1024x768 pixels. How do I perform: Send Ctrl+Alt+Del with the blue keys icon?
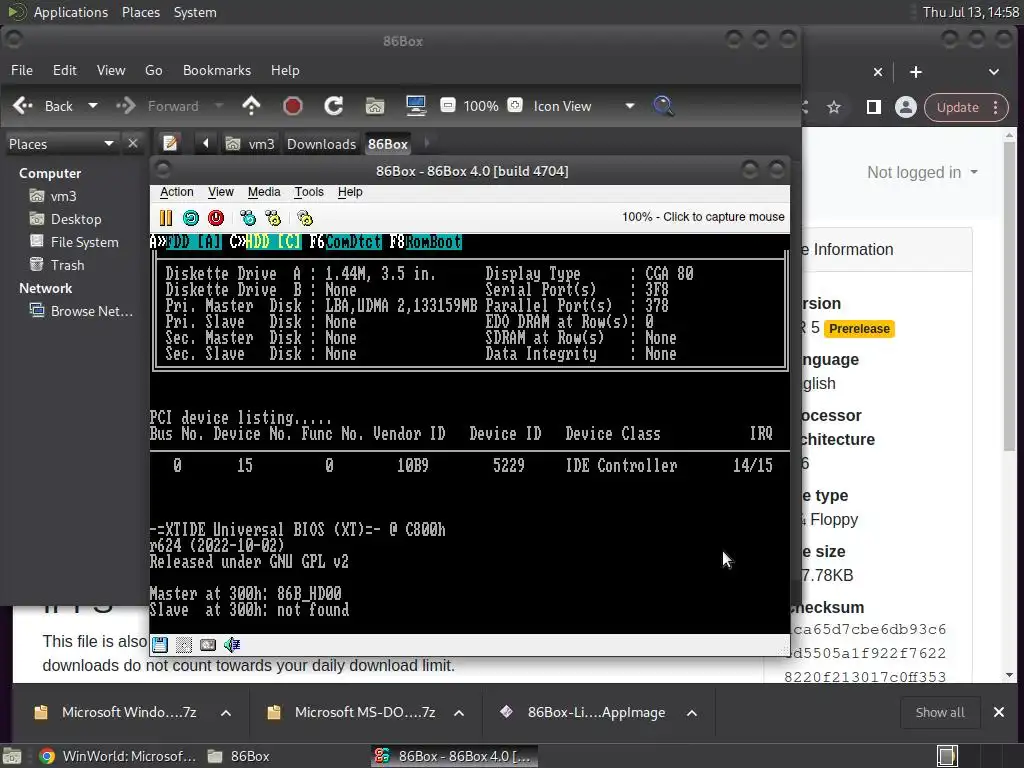click(248, 218)
